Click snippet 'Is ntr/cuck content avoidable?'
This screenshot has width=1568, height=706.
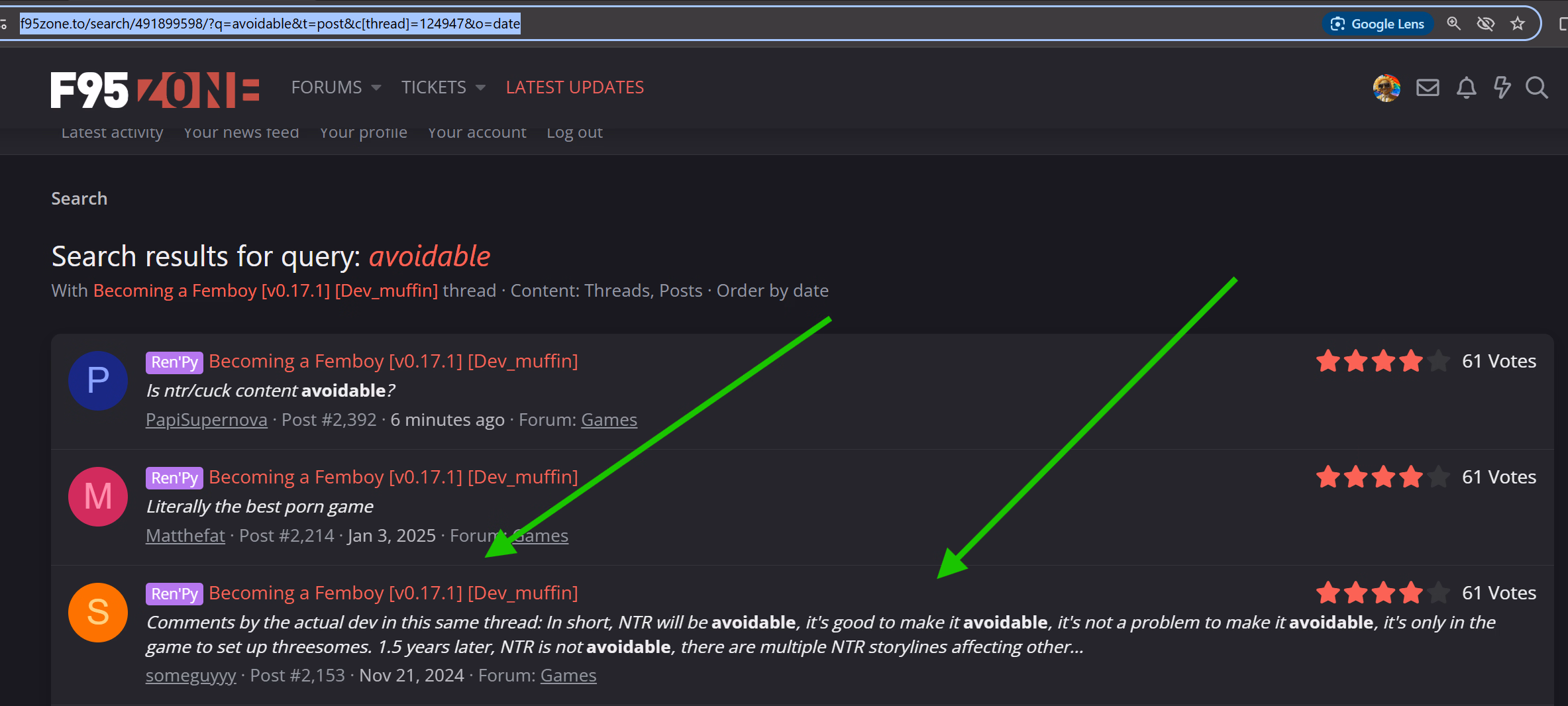(x=270, y=391)
